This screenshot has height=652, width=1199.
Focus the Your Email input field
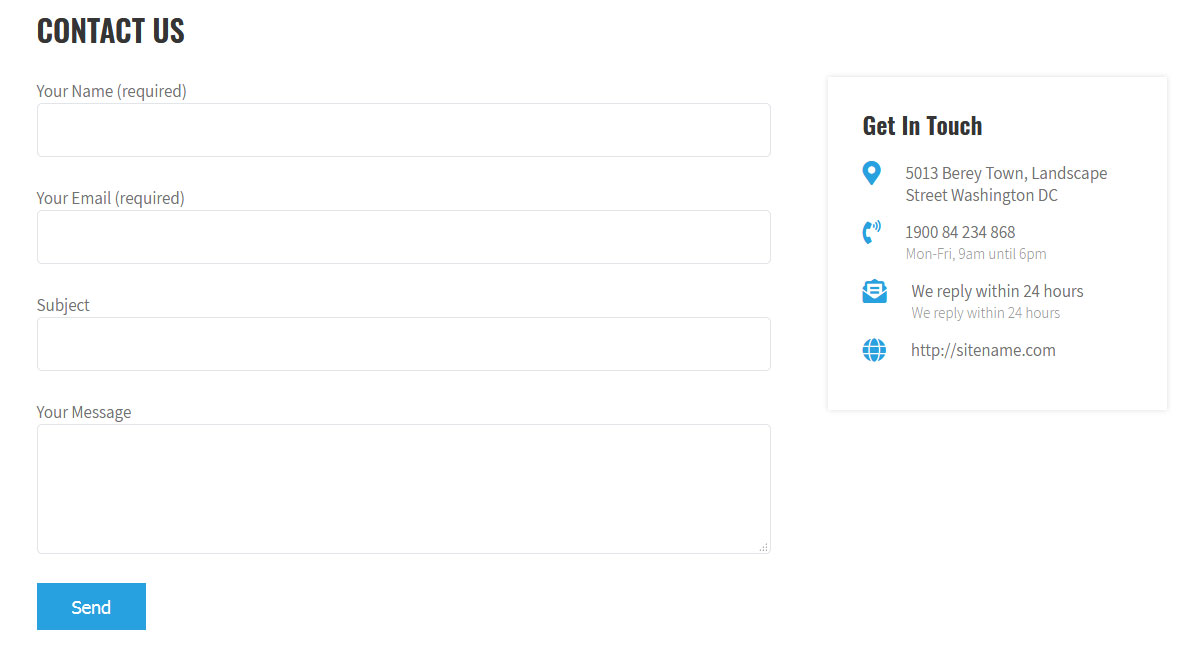(x=404, y=237)
